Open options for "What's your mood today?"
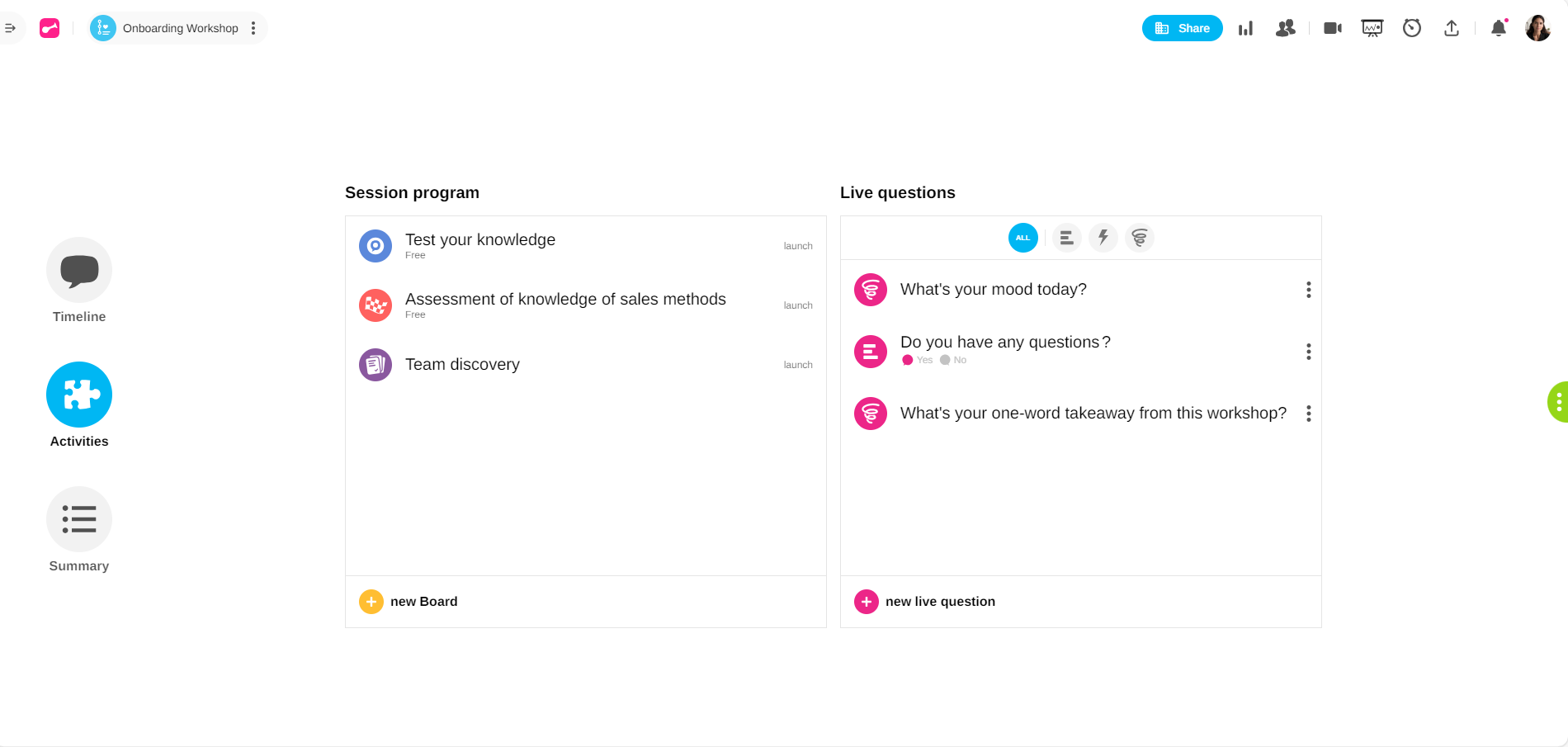Viewport: 1568px width, 747px height. (1308, 290)
